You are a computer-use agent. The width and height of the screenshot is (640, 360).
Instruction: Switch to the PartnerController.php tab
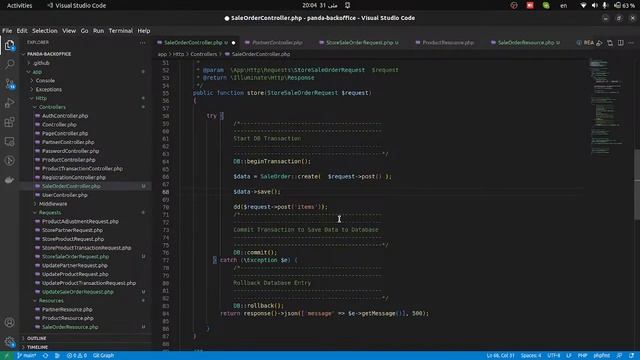tap(277, 42)
